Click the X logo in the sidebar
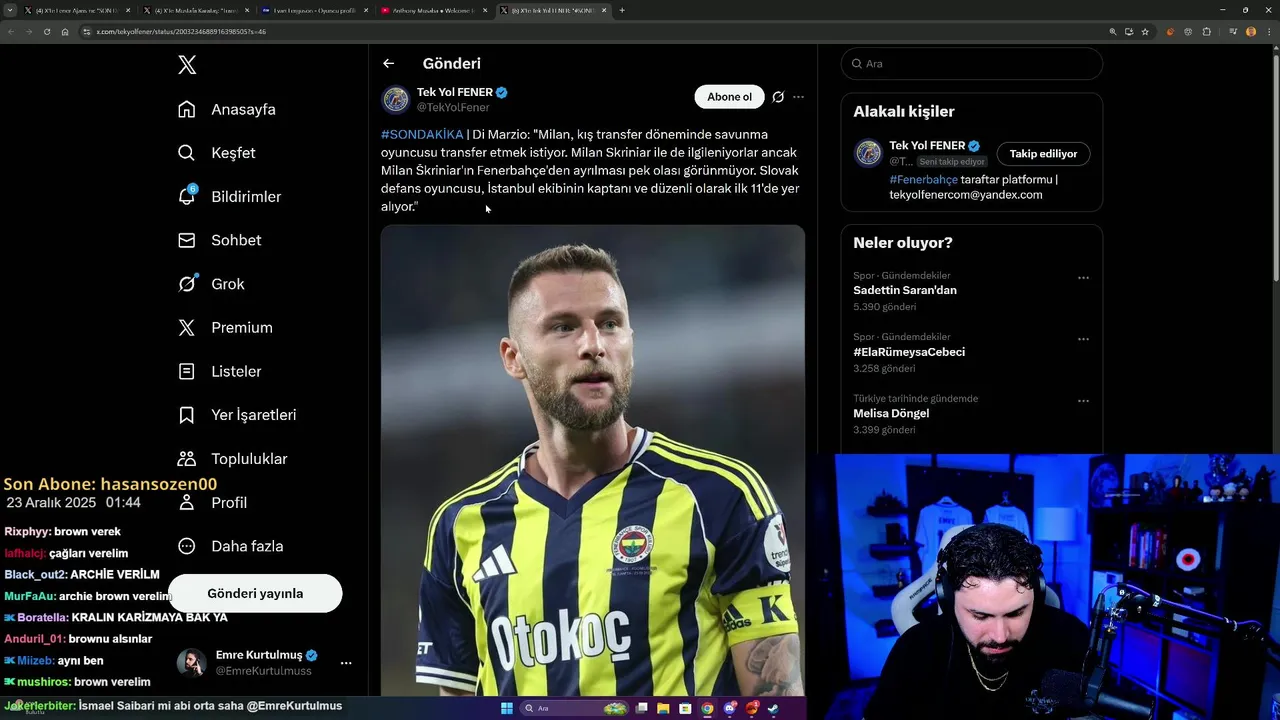Screen dimensions: 1280x720 click(x=187, y=65)
